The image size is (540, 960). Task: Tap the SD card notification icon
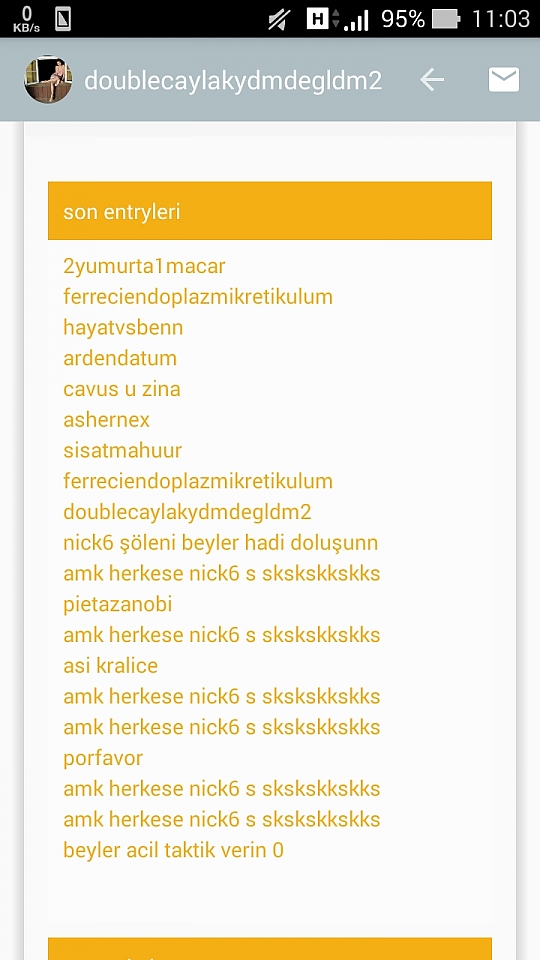click(62, 19)
